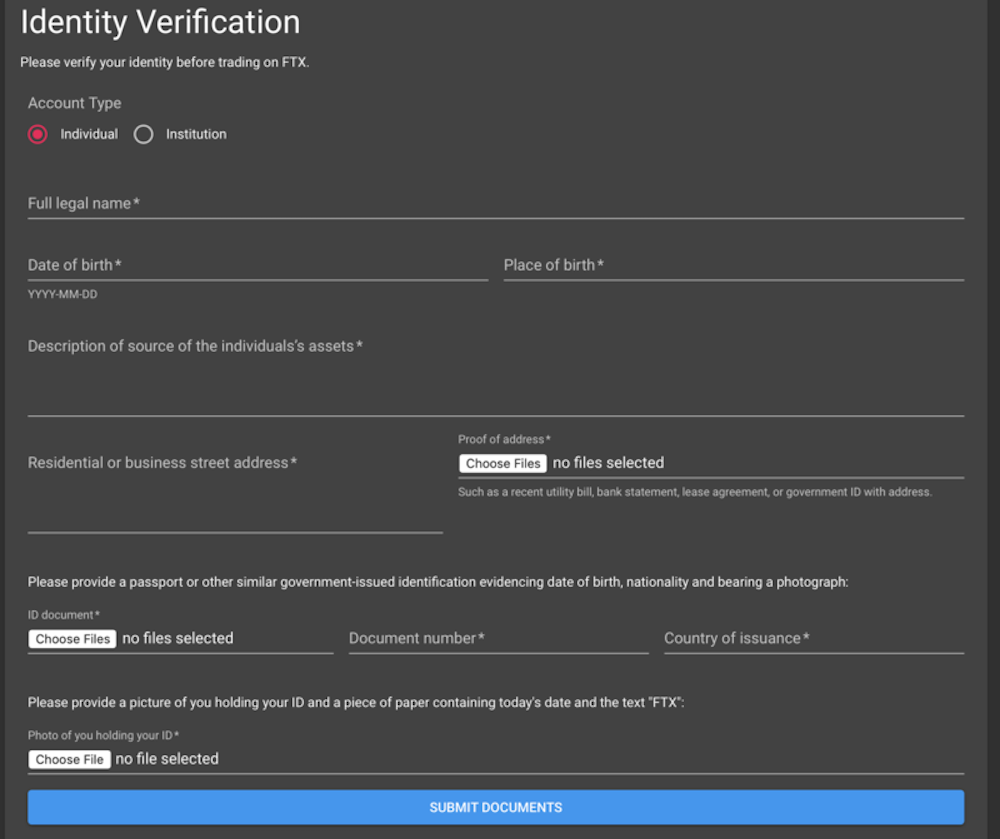This screenshot has height=839, width=1000.
Task: Click 'Please verify your identity before trading' text
Action: 165,62
